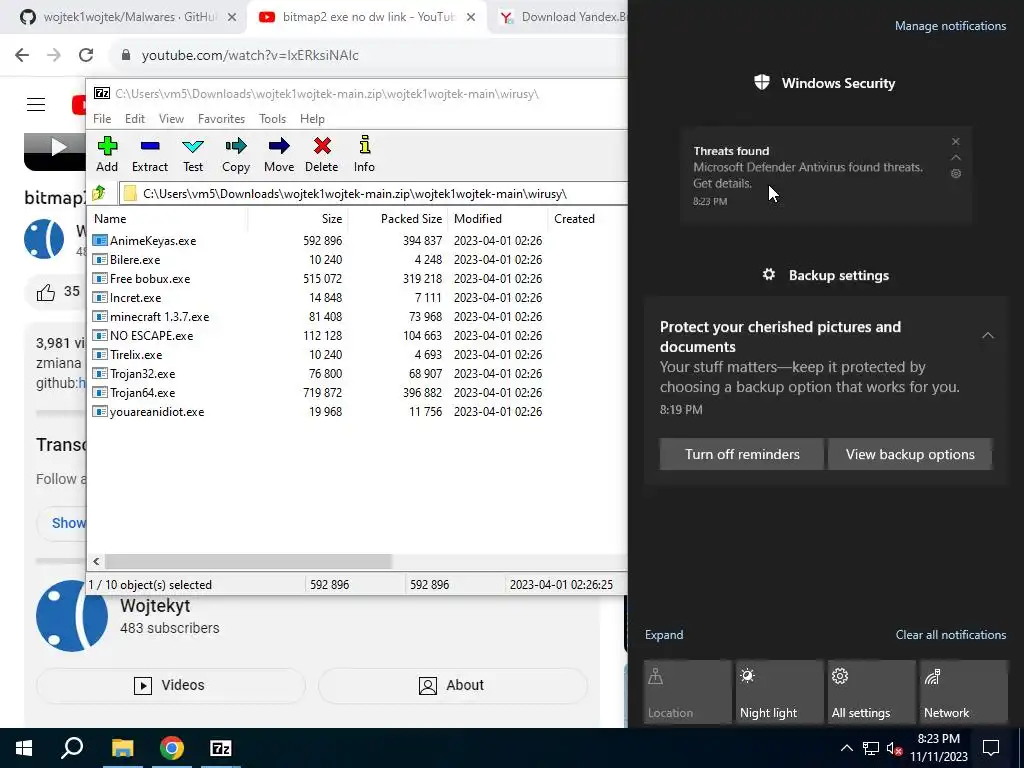This screenshot has width=1024, height=768.
Task: Click the 7-Zip horizontal scrollbar thumb
Action: tap(248, 562)
